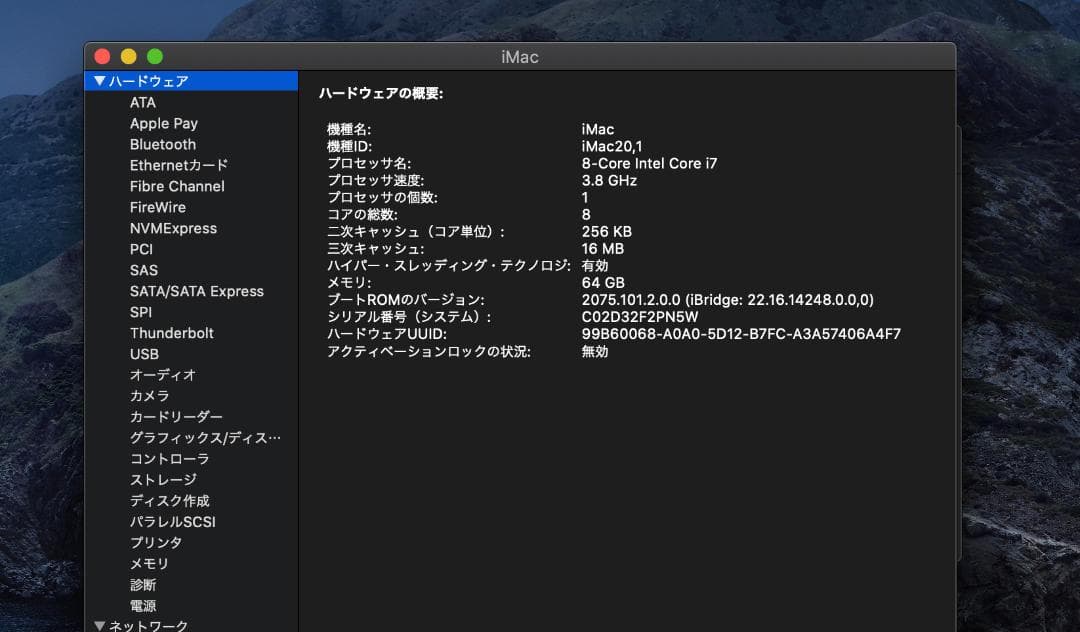Image resolution: width=1080 pixels, height=632 pixels.
Task: View PCI device information
Action: [141, 249]
